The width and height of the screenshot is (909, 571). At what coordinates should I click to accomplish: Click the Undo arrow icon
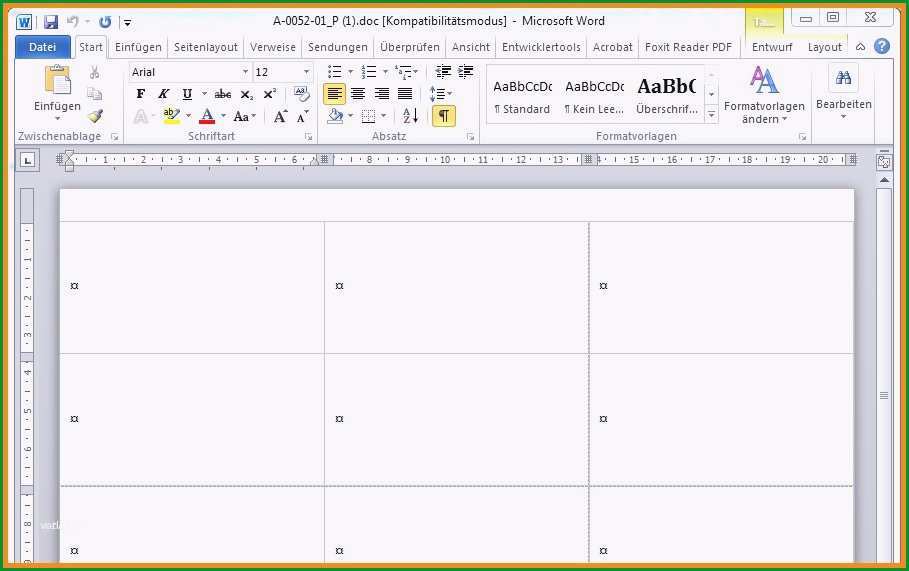point(73,22)
